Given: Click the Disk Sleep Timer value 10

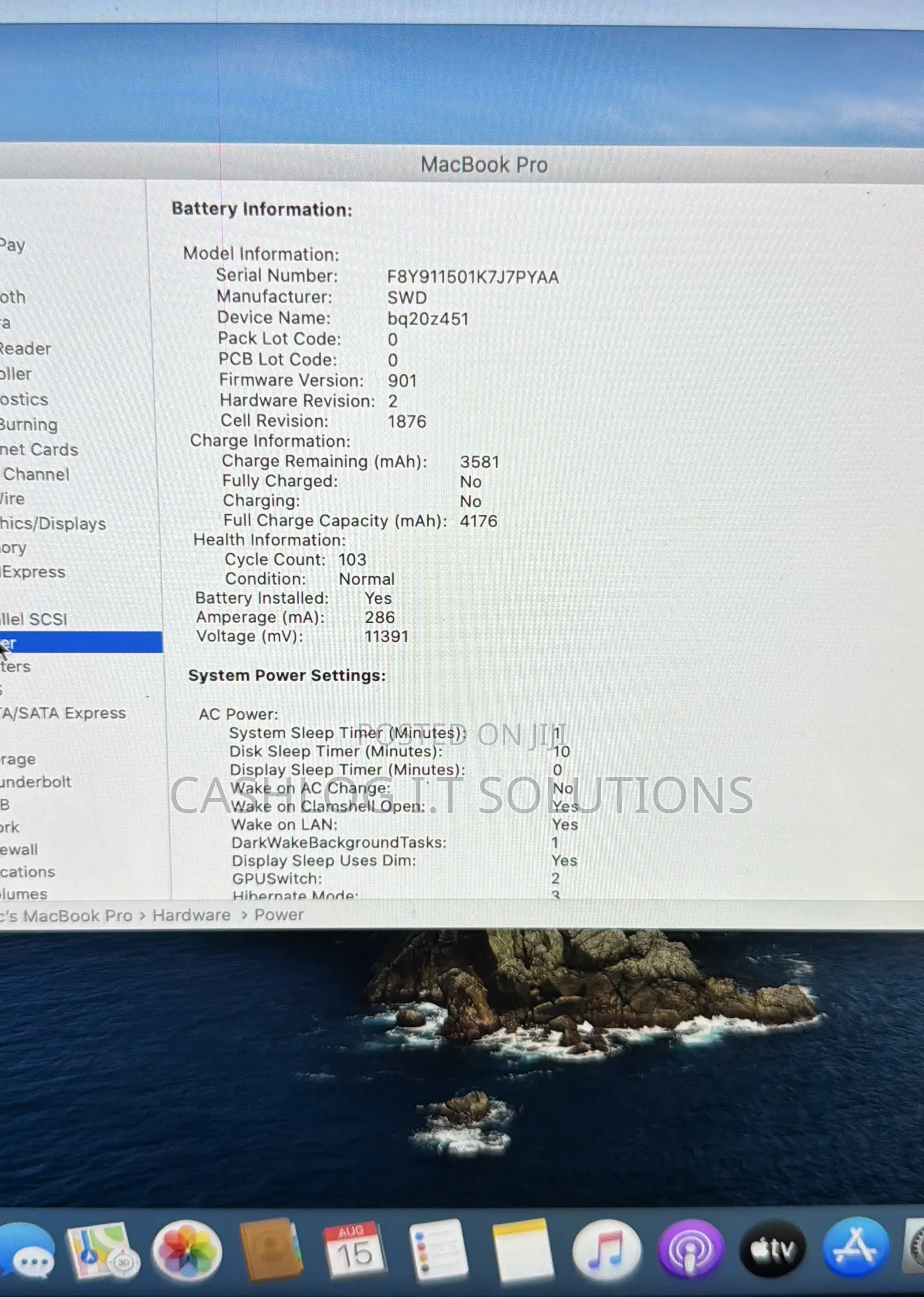Looking at the screenshot, I should (561, 751).
